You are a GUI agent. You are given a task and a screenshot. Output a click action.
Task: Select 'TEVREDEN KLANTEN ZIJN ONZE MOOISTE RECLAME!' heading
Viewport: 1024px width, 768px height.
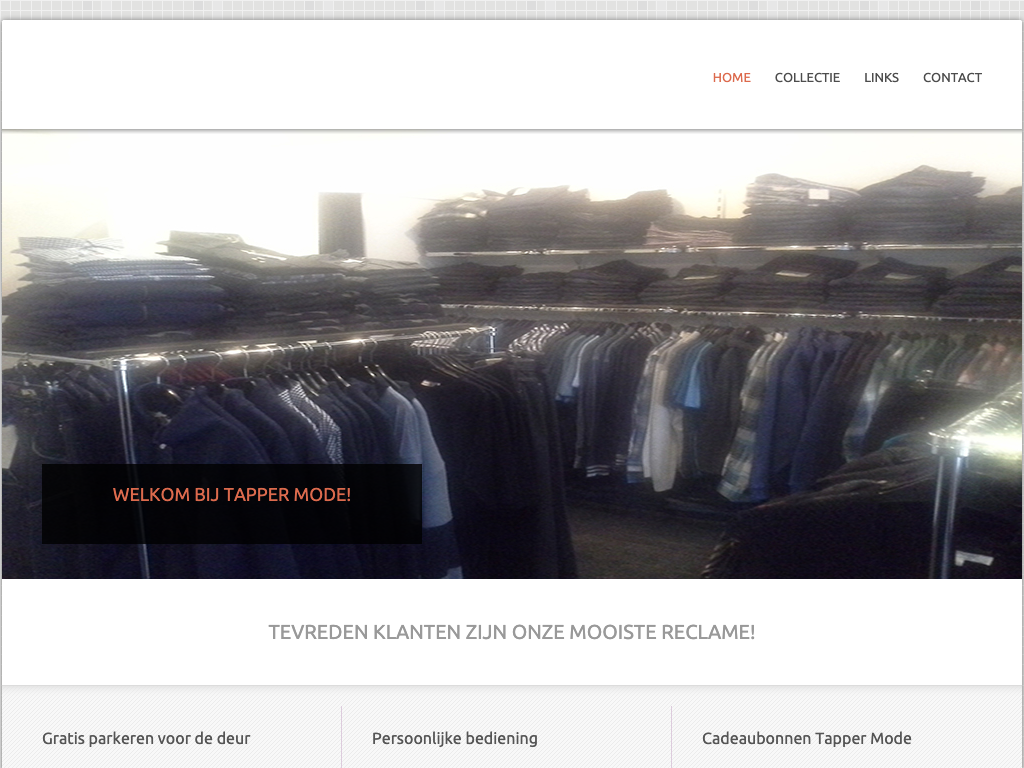511,632
